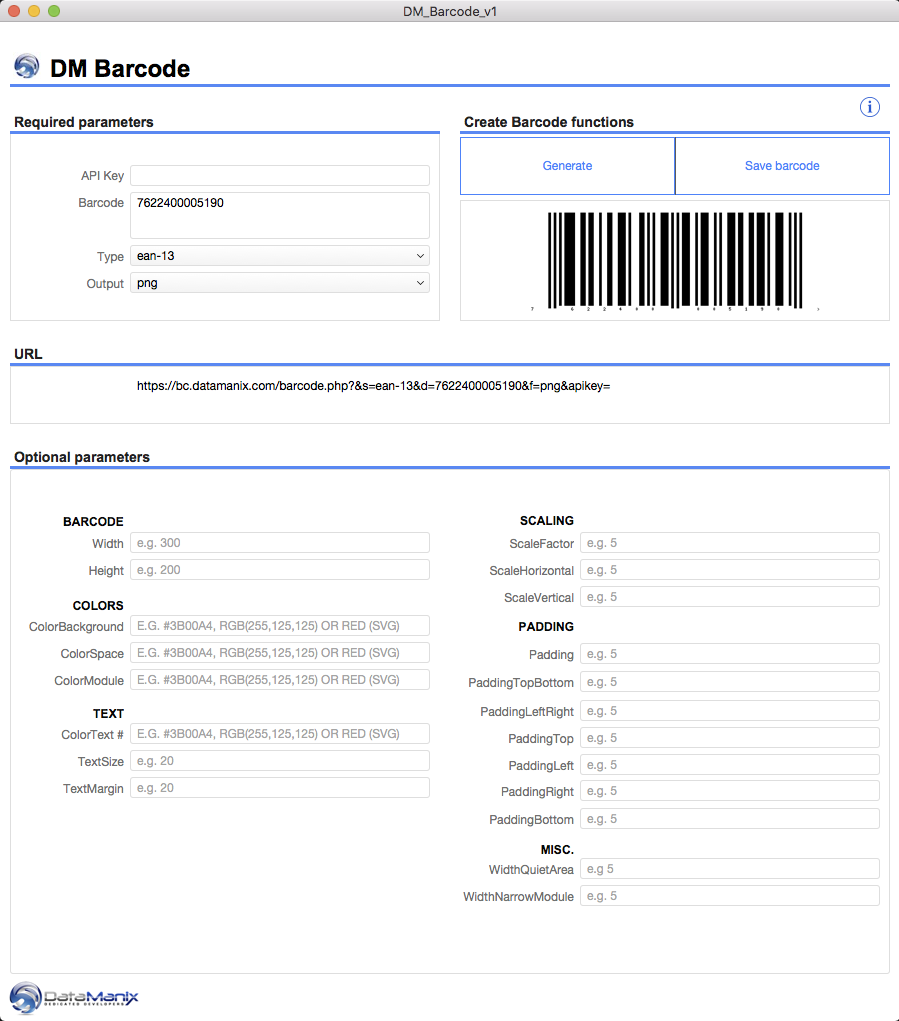This screenshot has height=1021, width=899.
Task: Click the generated barcode image preview
Action: (x=674, y=260)
